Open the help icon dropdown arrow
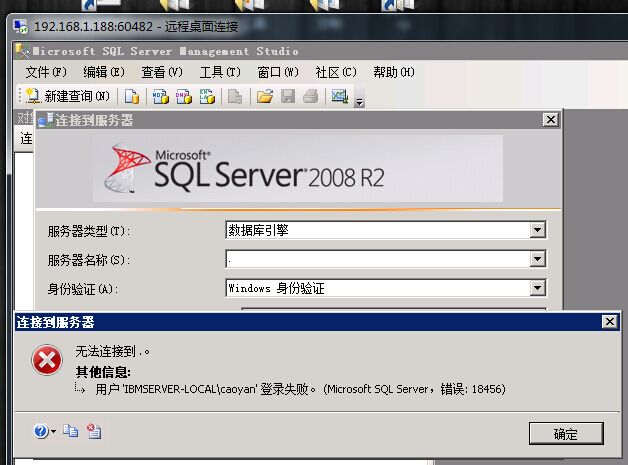628x465 pixels. (x=53, y=432)
